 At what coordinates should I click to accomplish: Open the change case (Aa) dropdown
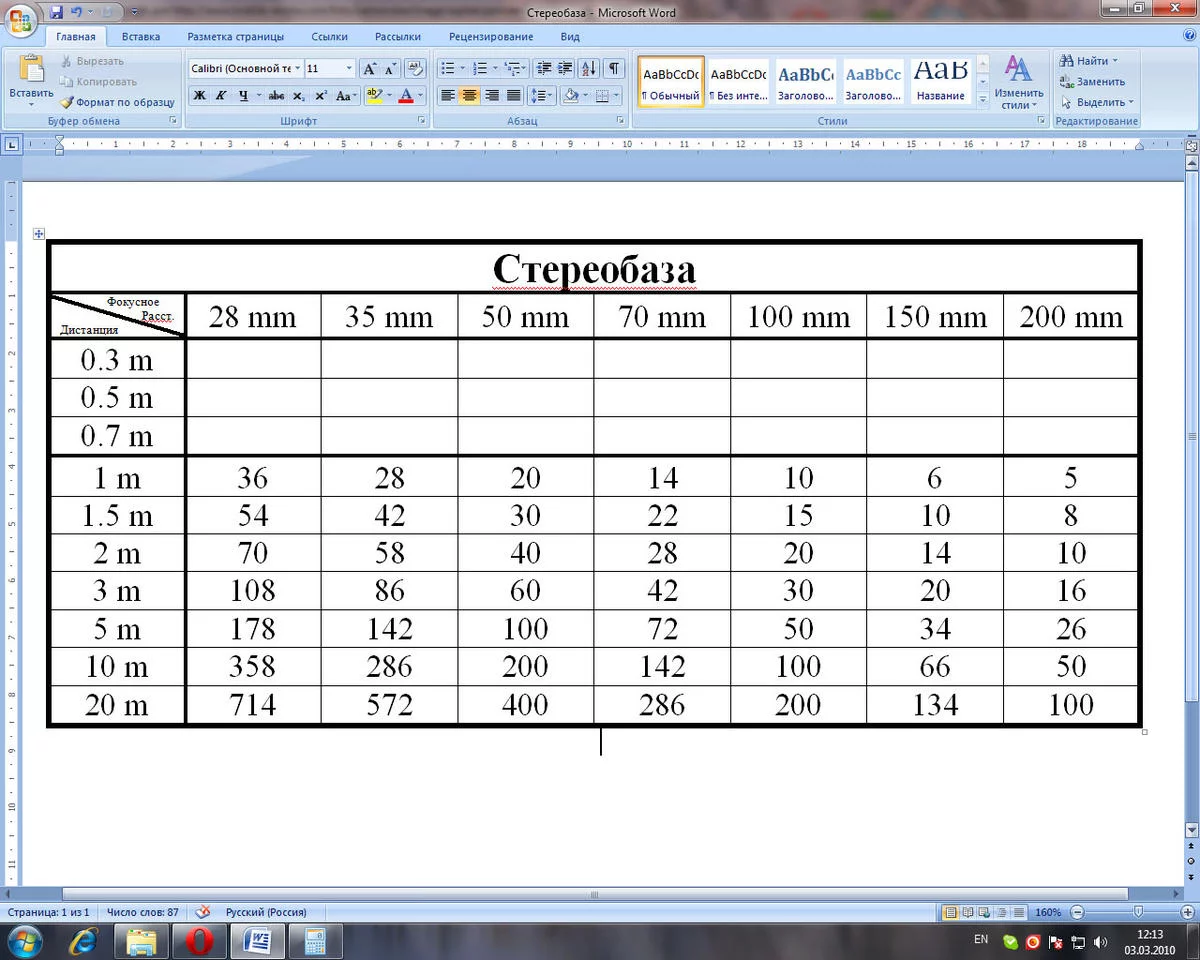tap(346, 96)
